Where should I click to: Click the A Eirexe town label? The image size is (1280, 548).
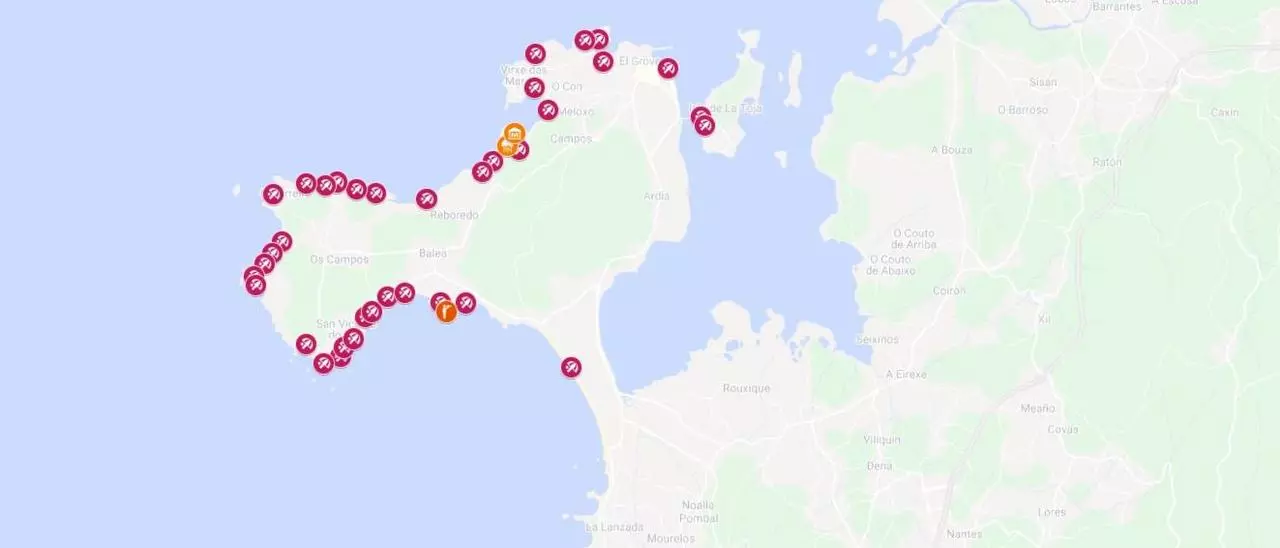click(906, 374)
